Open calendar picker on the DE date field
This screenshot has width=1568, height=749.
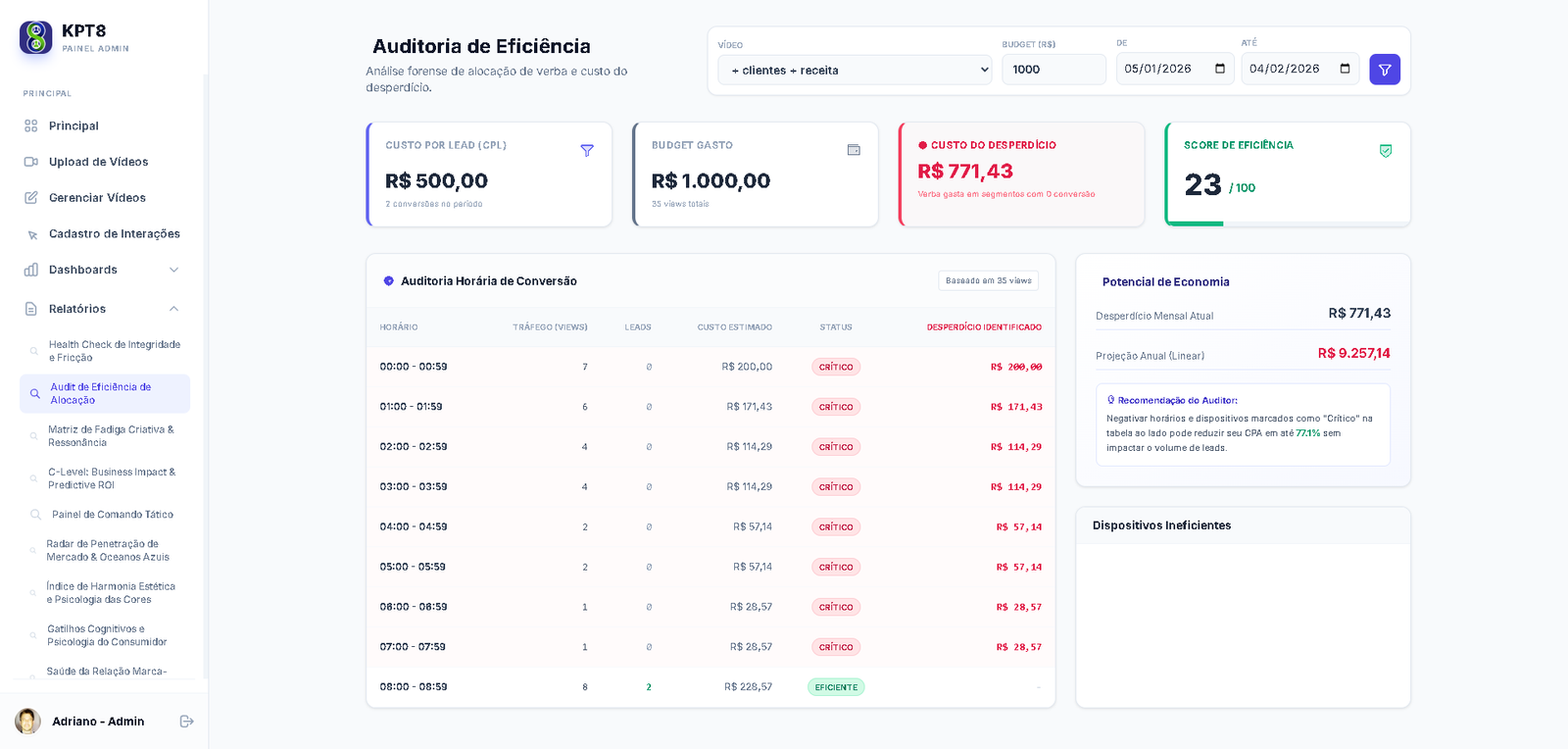coord(1220,69)
